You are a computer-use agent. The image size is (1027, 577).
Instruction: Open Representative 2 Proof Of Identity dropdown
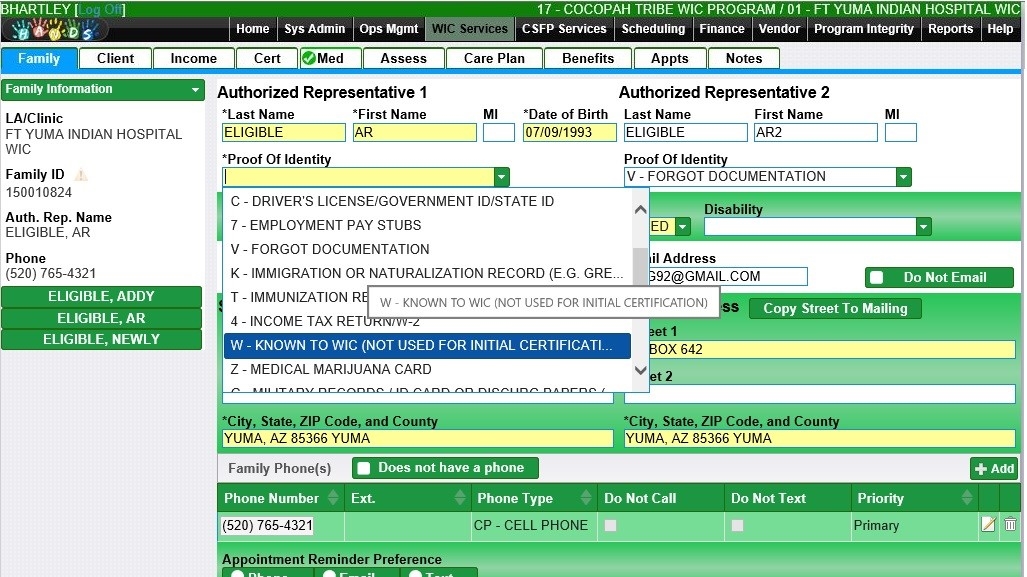903,177
